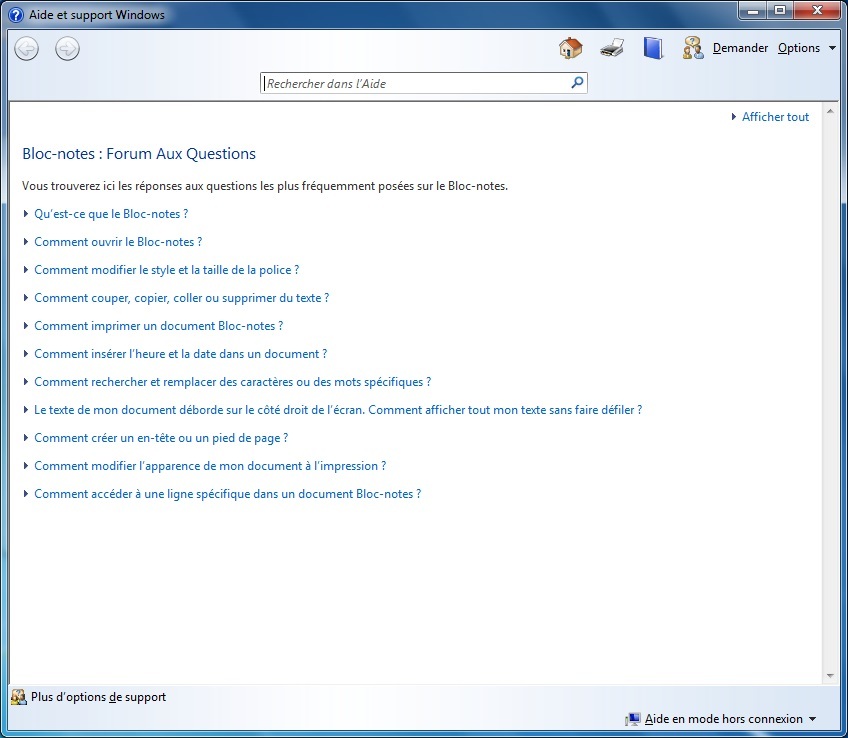
Task: Open the rechercher et remplacer question
Action: [232, 382]
